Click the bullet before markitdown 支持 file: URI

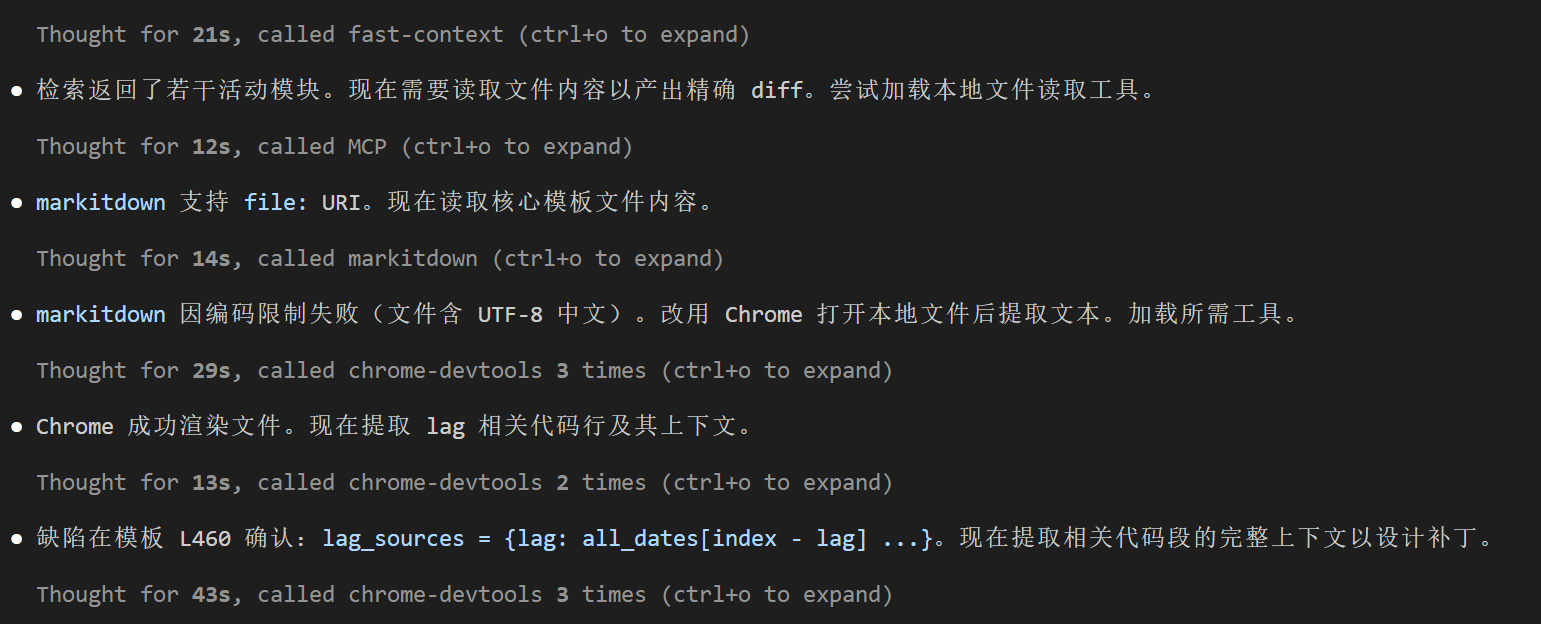point(17,203)
